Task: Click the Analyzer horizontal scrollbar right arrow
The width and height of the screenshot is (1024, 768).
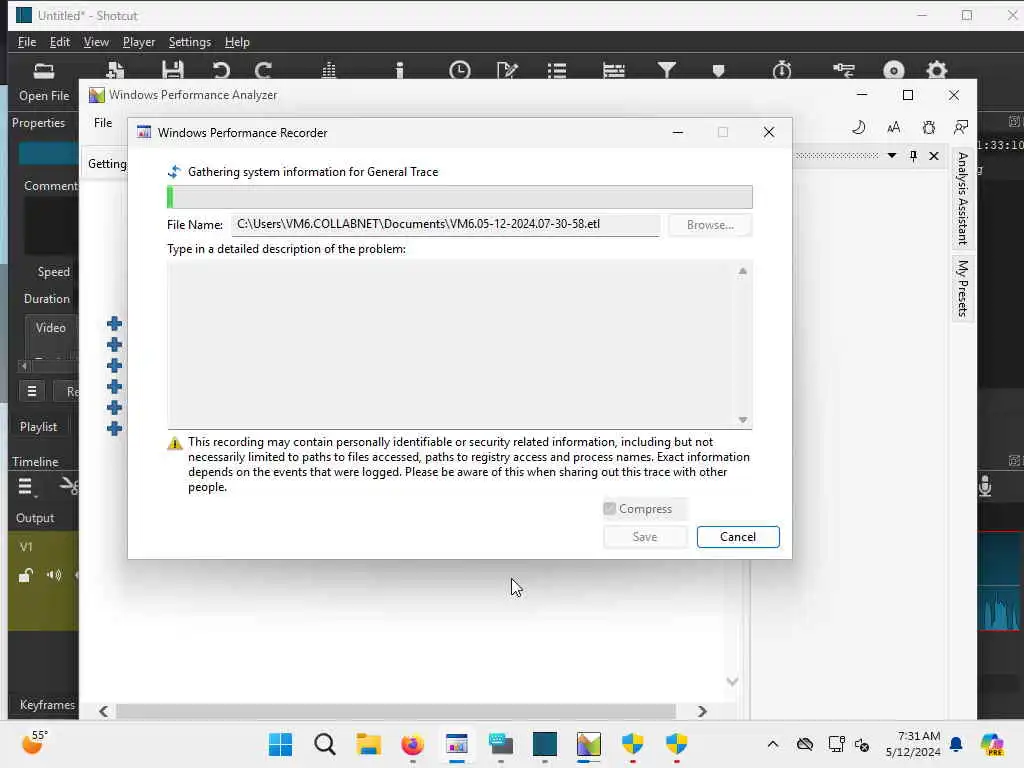Action: [x=702, y=711]
